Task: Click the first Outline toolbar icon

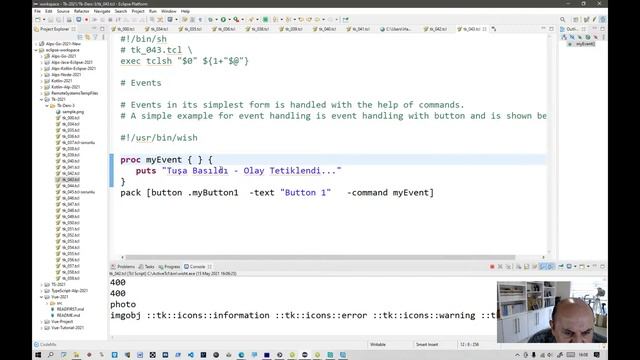Action: 564,37
